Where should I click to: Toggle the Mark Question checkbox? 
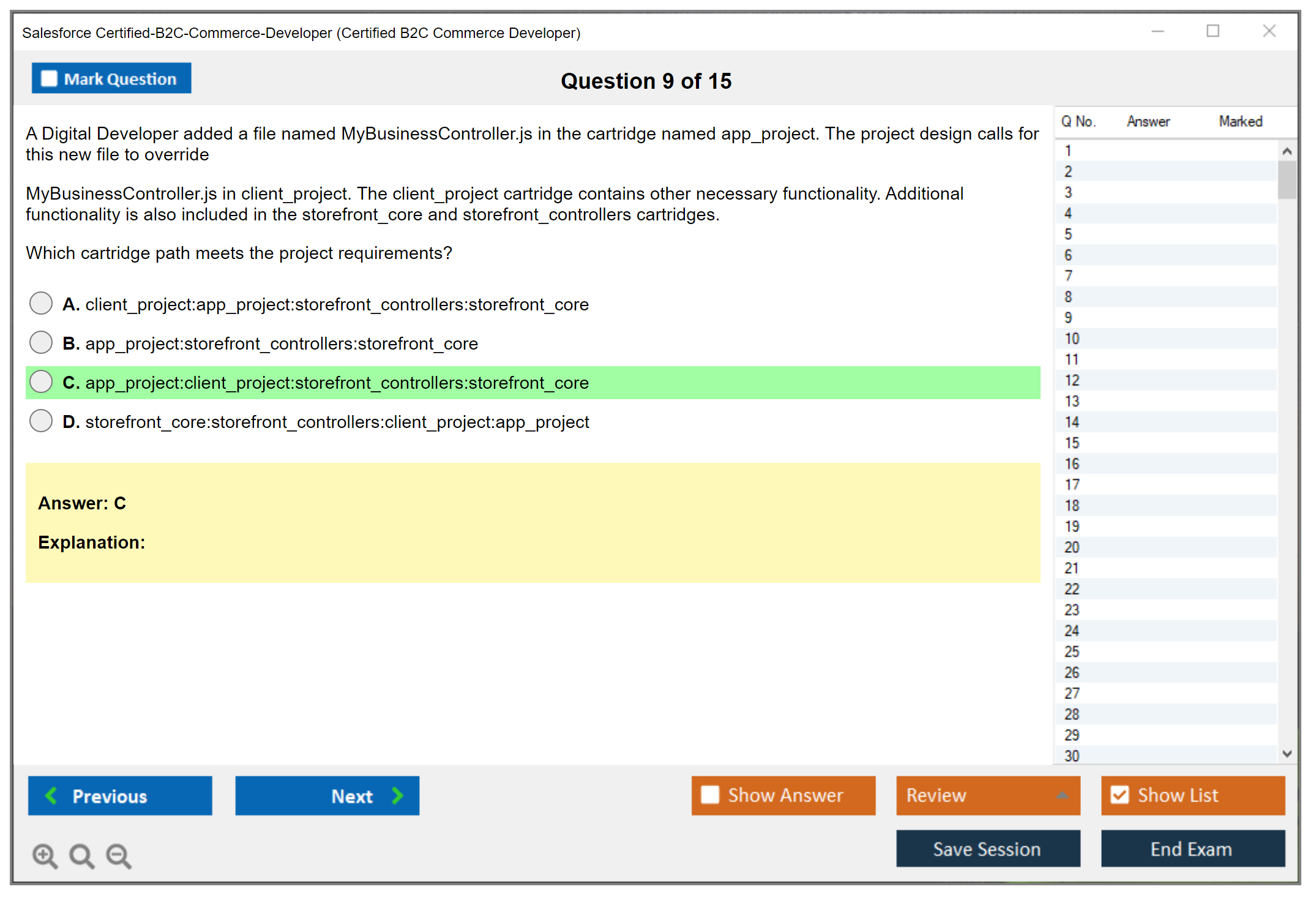49,78
